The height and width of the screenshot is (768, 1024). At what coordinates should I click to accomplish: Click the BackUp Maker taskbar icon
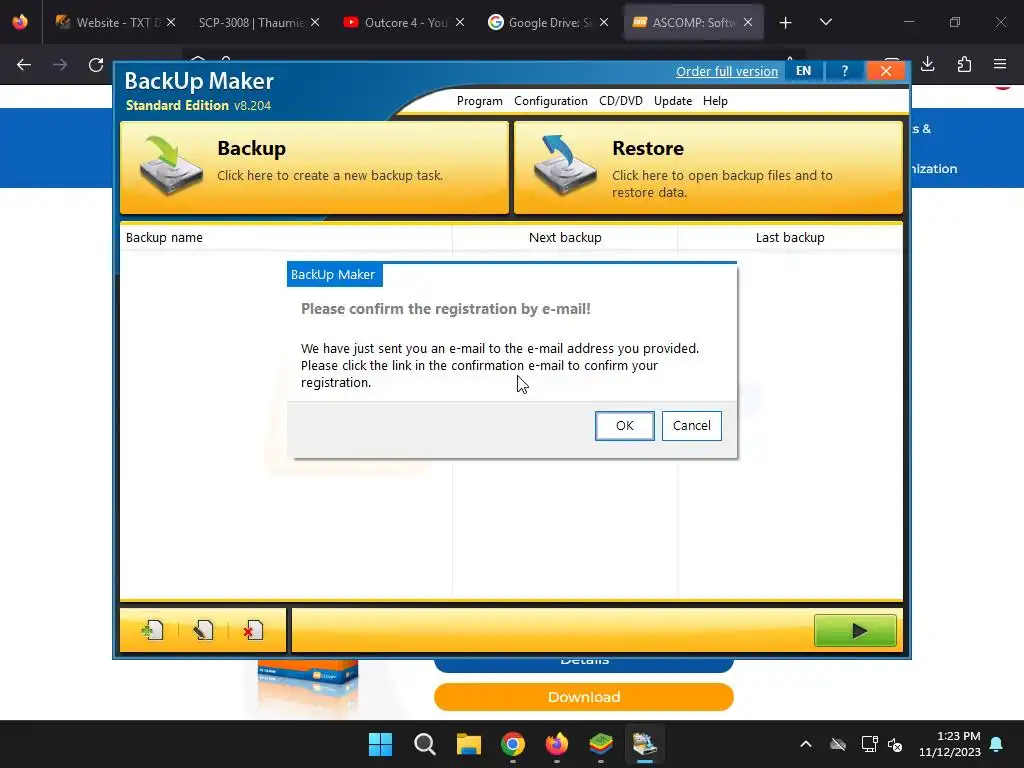click(x=645, y=744)
